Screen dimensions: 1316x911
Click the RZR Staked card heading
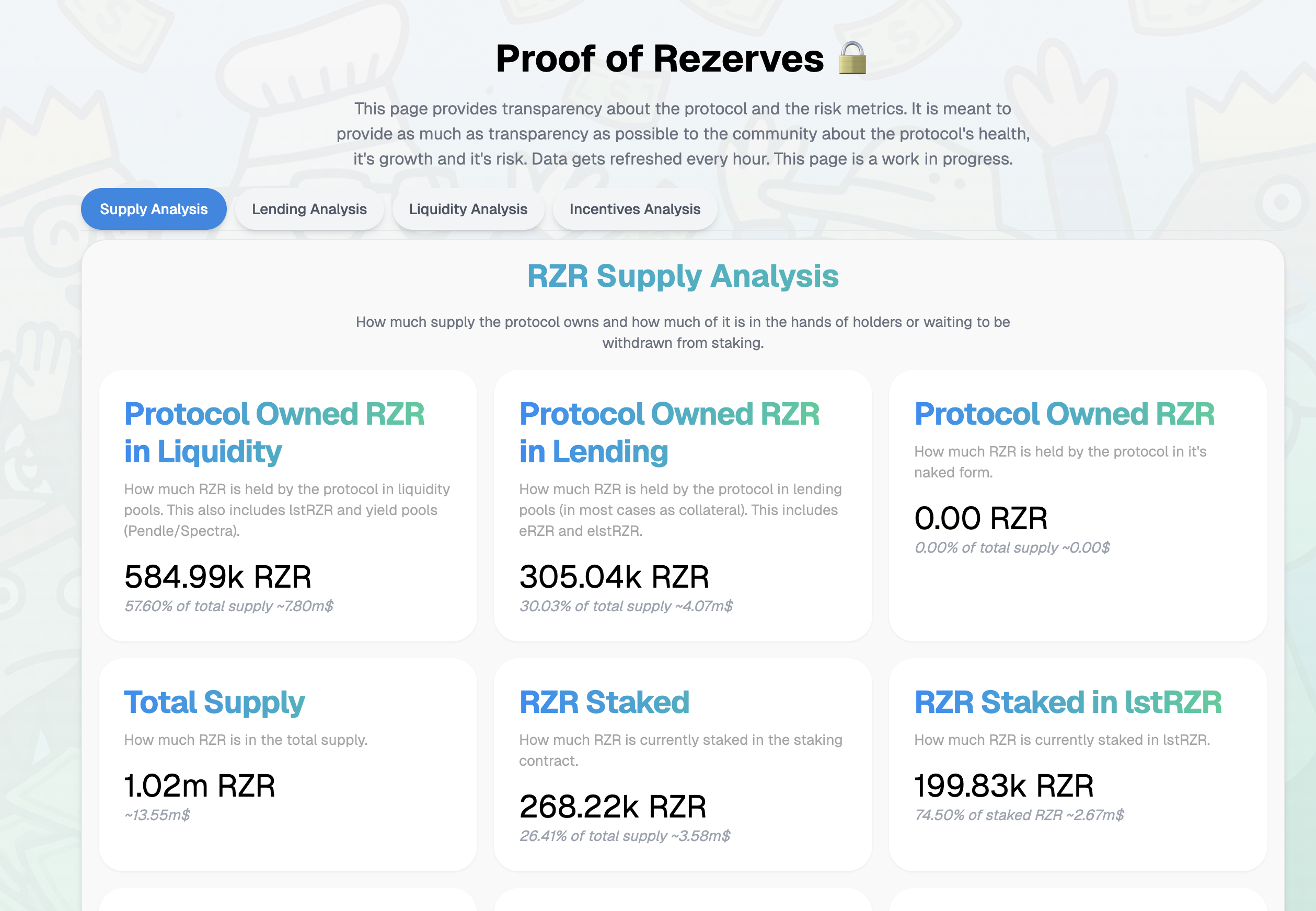(604, 702)
